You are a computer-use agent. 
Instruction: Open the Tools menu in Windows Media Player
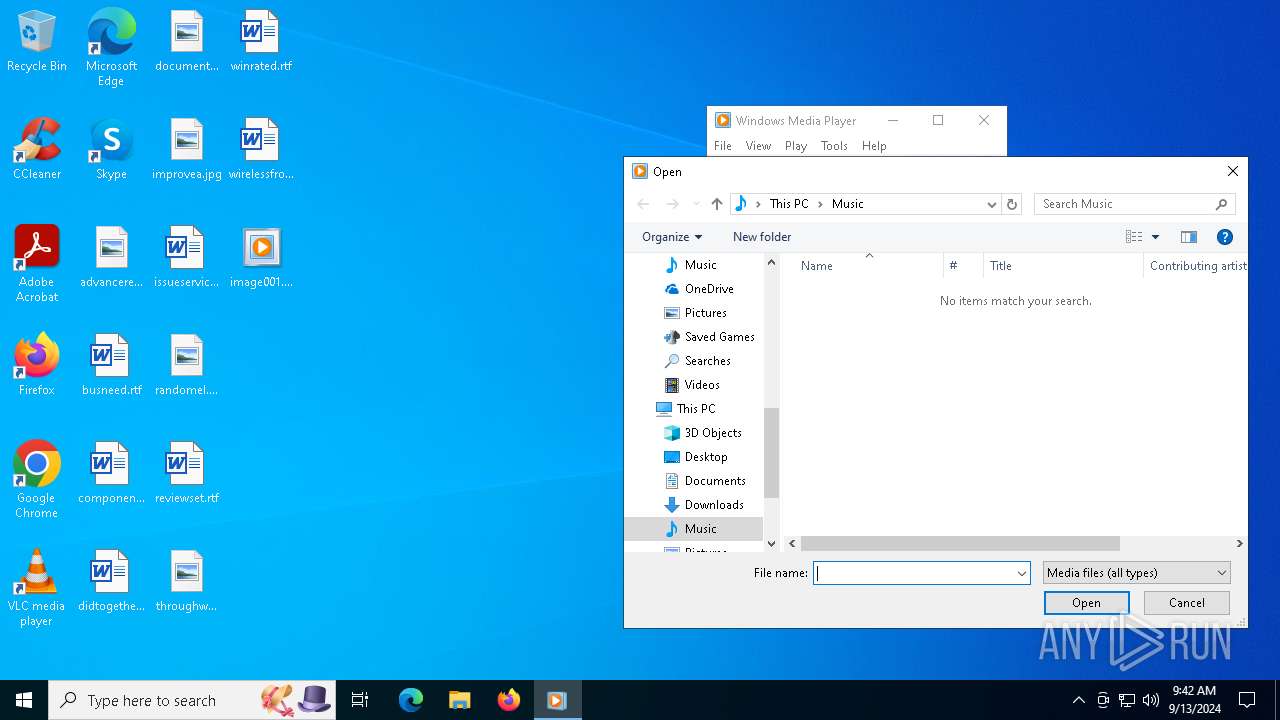[834, 146]
